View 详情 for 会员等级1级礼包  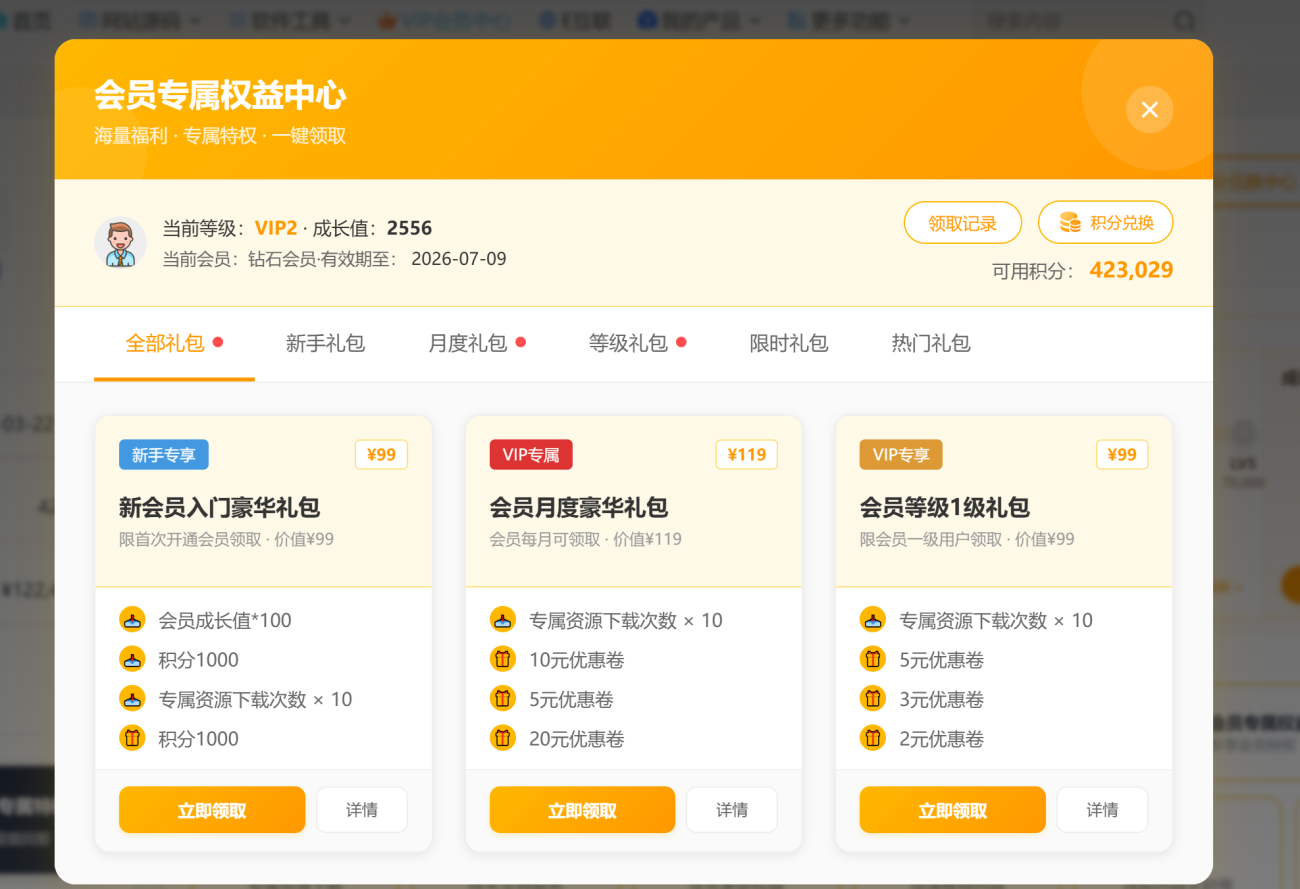coord(1102,810)
